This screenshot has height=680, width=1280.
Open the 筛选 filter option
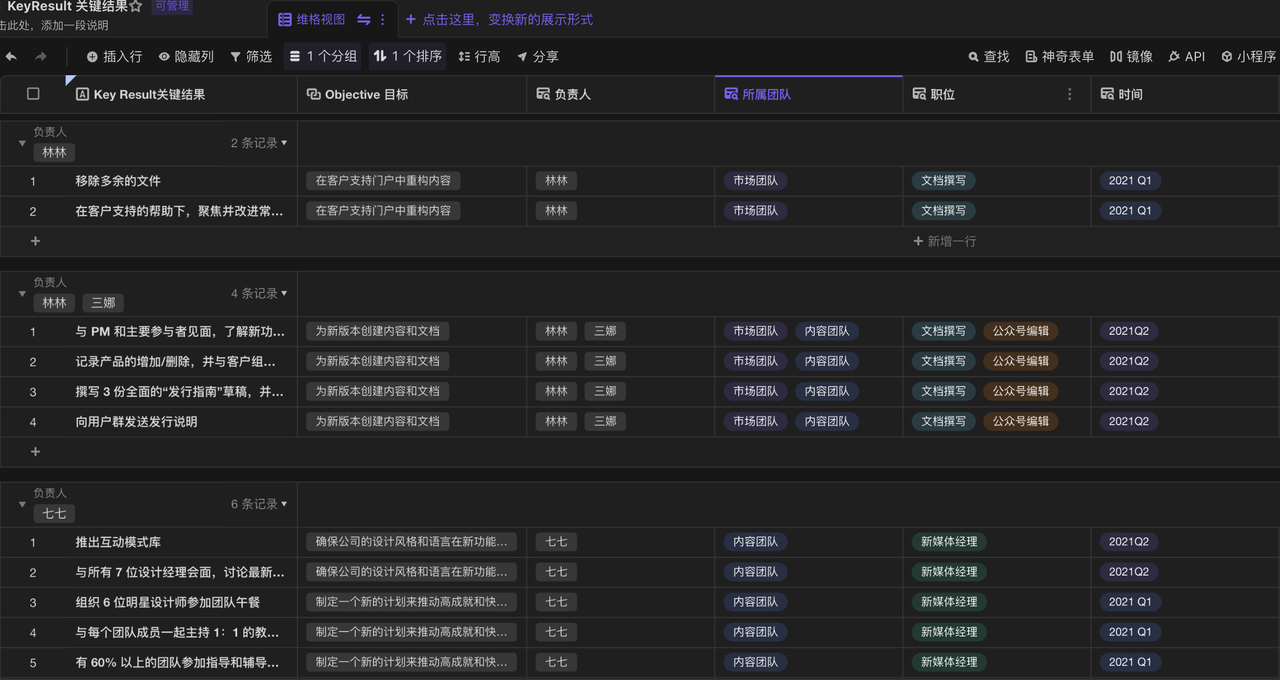coord(251,57)
